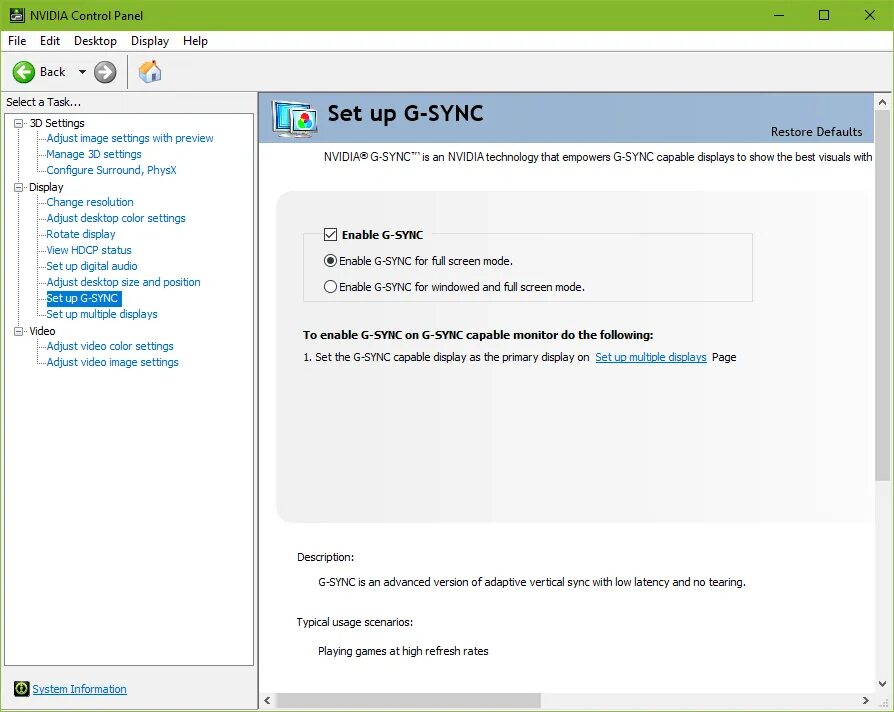Open the Edit menu

50,41
